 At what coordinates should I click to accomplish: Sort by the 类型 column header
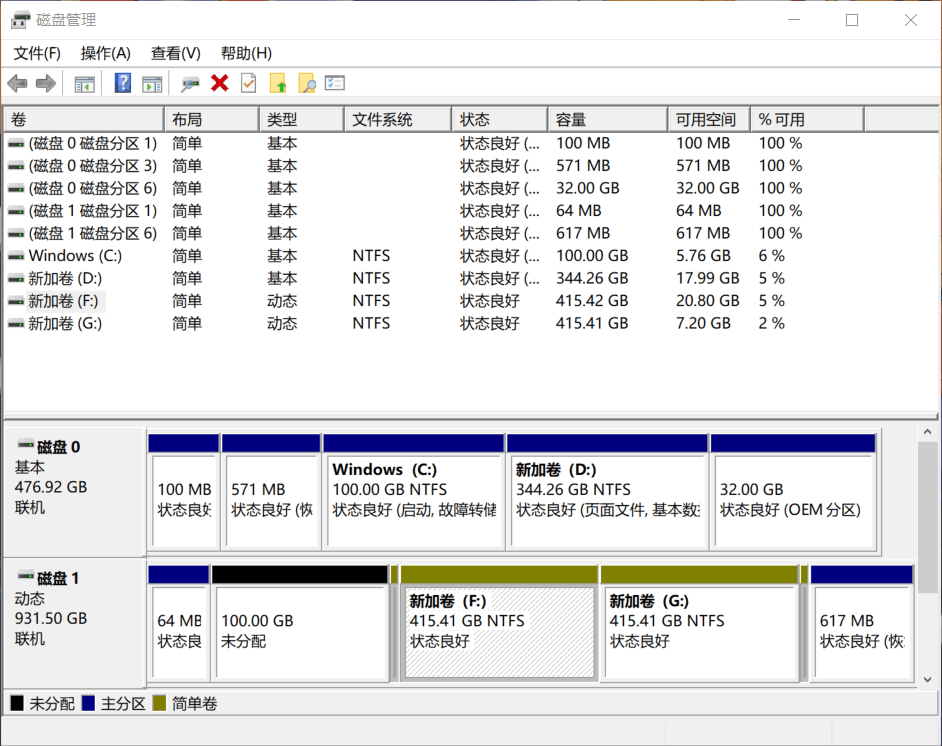tap(302, 120)
